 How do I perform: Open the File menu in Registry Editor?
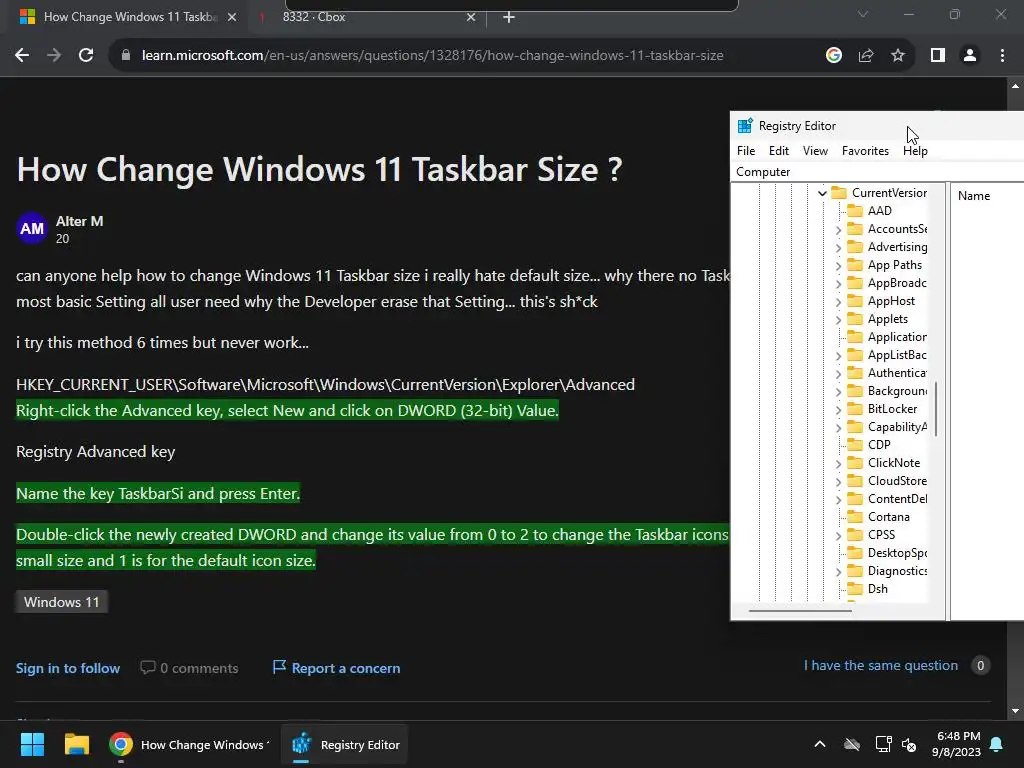click(x=746, y=151)
